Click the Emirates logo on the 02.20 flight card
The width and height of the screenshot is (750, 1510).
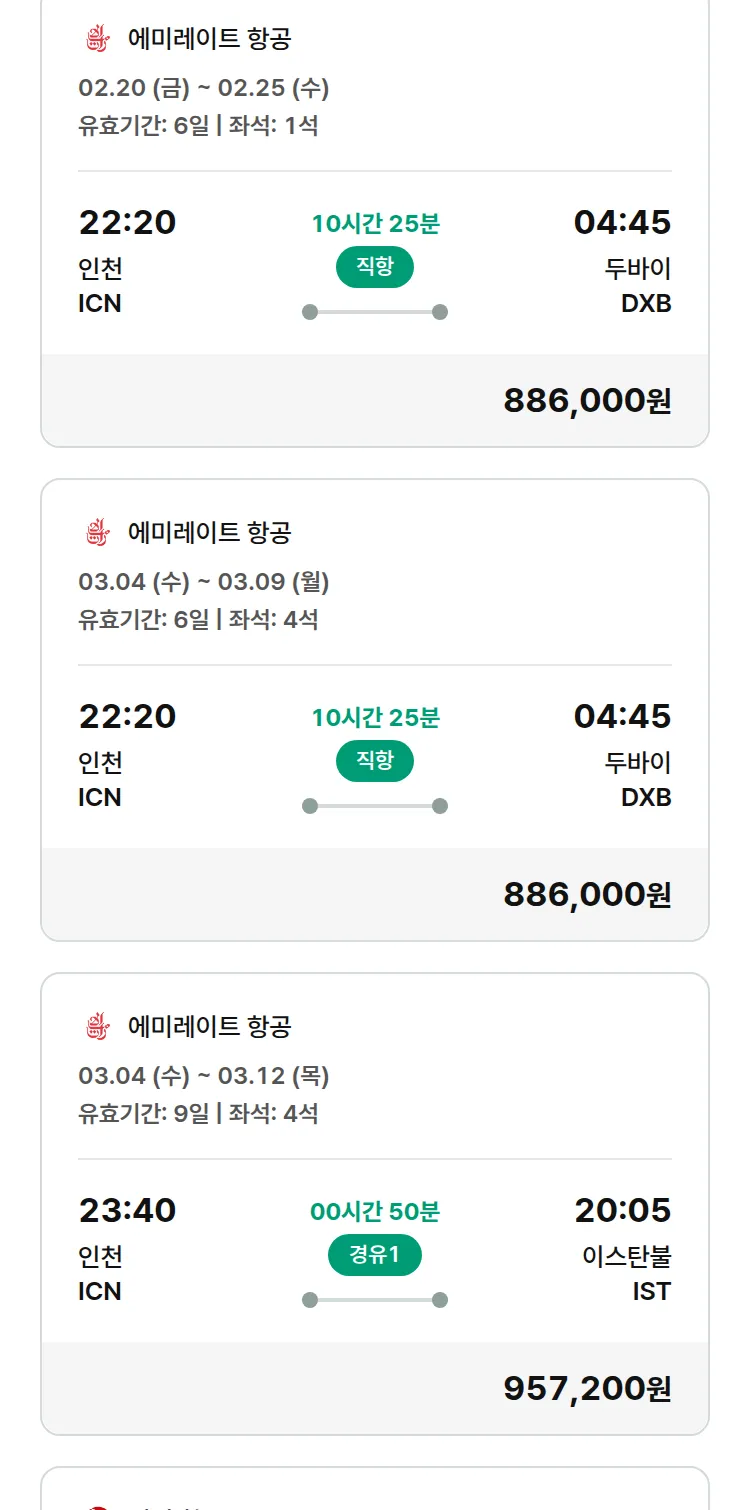(96, 39)
